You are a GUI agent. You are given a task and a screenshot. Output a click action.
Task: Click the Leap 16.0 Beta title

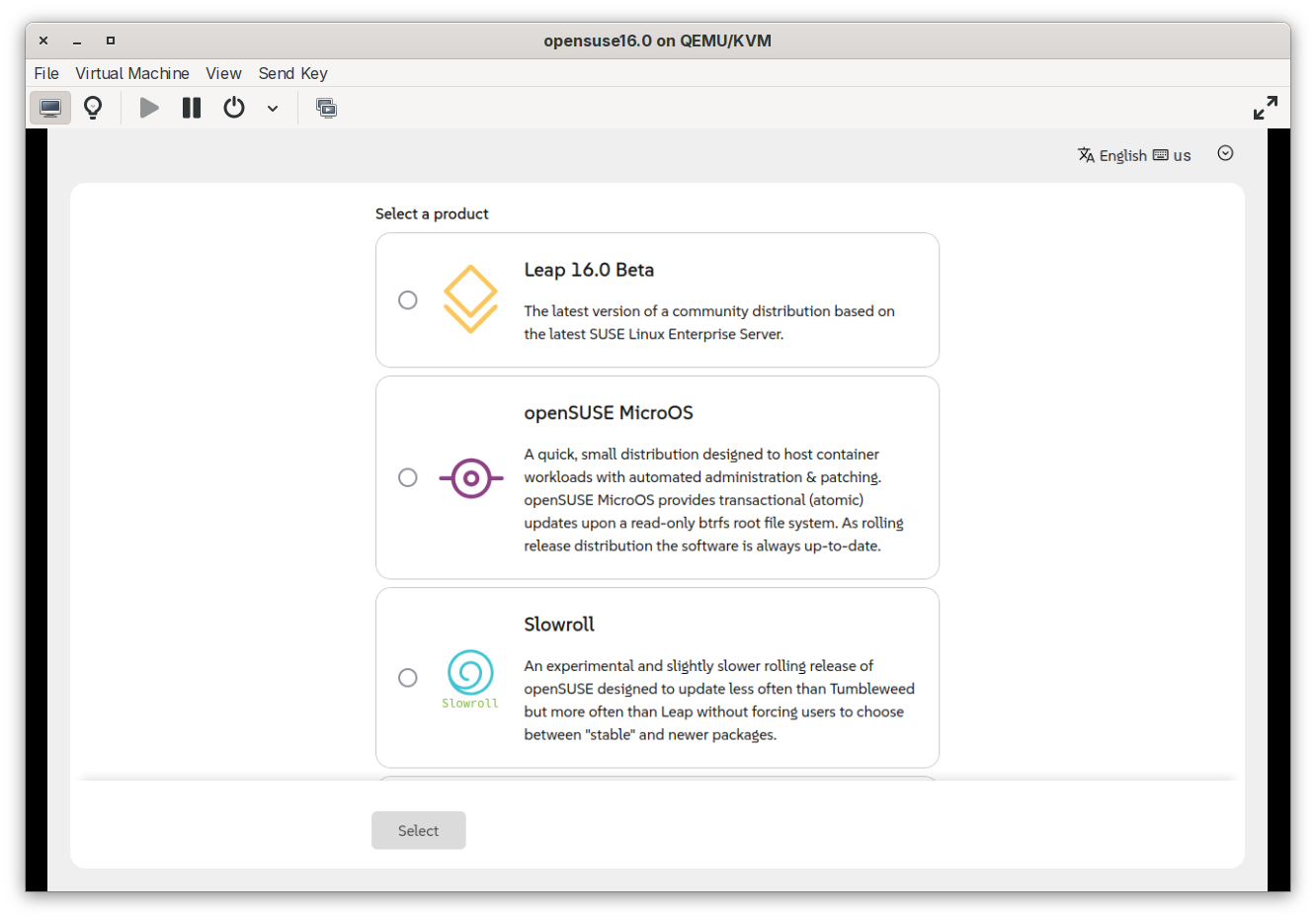pyautogui.click(x=589, y=270)
